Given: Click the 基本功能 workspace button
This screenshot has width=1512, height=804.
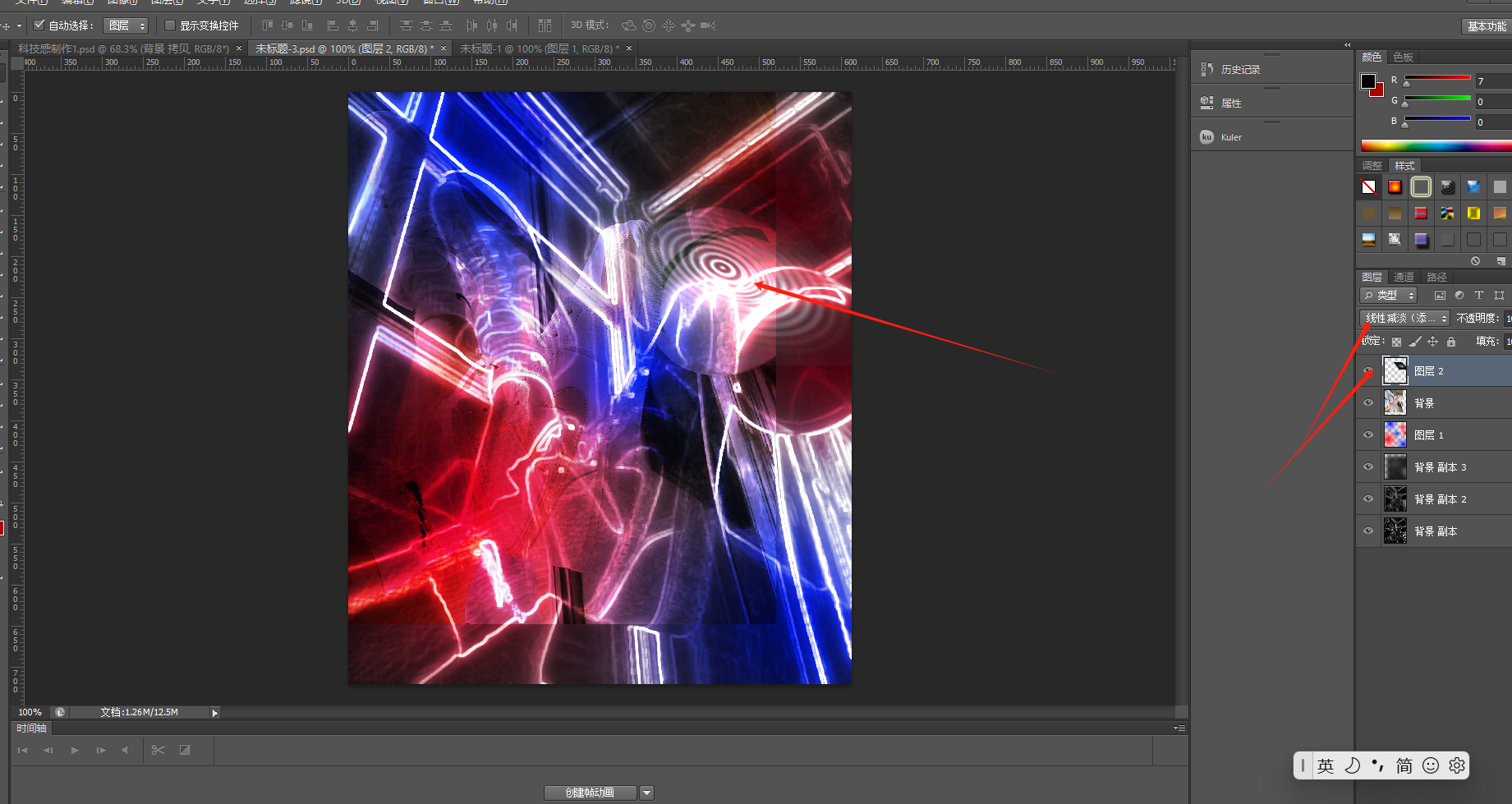Looking at the screenshot, I should pyautogui.click(x=1487, y=26).
